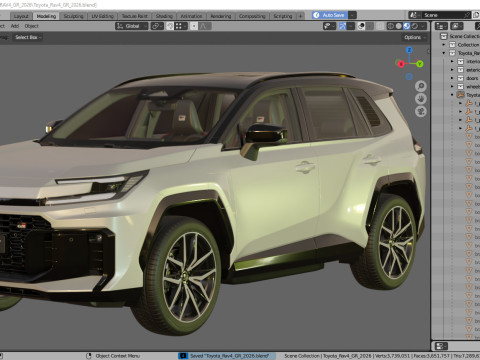Open object visibility and selectability filter
Image resolution: width=480 pixels, height=360 pixels.
[329, 26]
